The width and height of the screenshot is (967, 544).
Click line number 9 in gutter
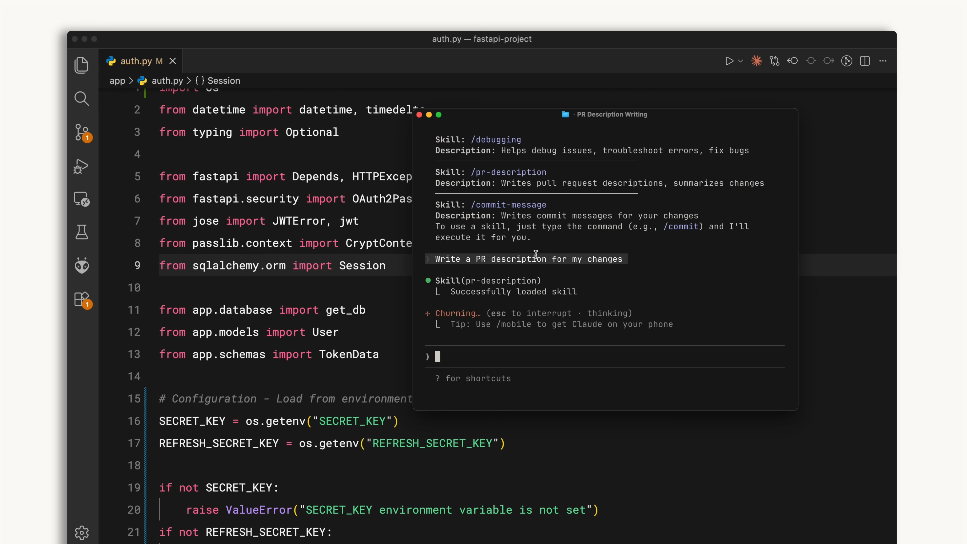pos(137,265)
